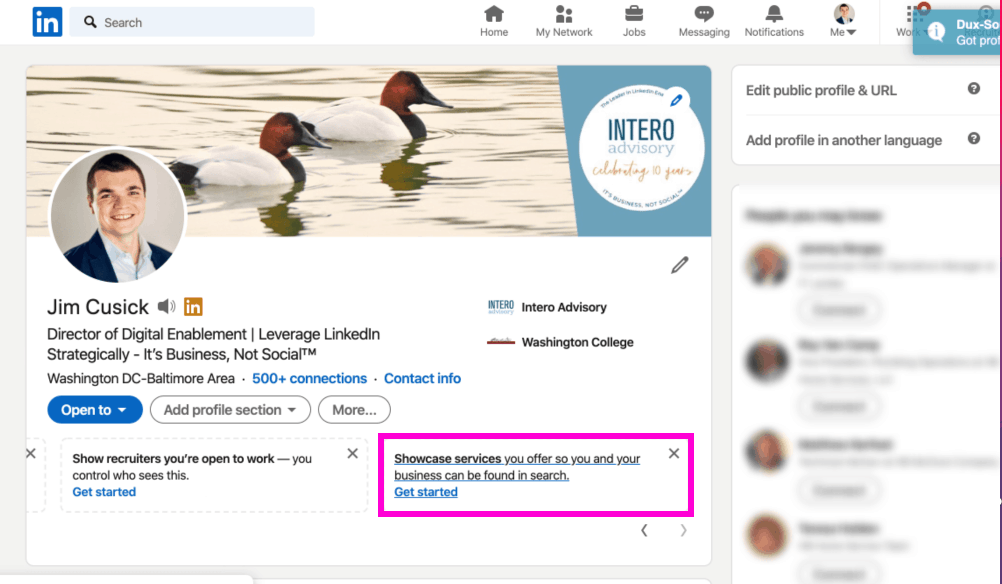1002x584 pixels.
Task: Dismiss the open to work card
Action: pyautogui.click(x=352, y=454)
